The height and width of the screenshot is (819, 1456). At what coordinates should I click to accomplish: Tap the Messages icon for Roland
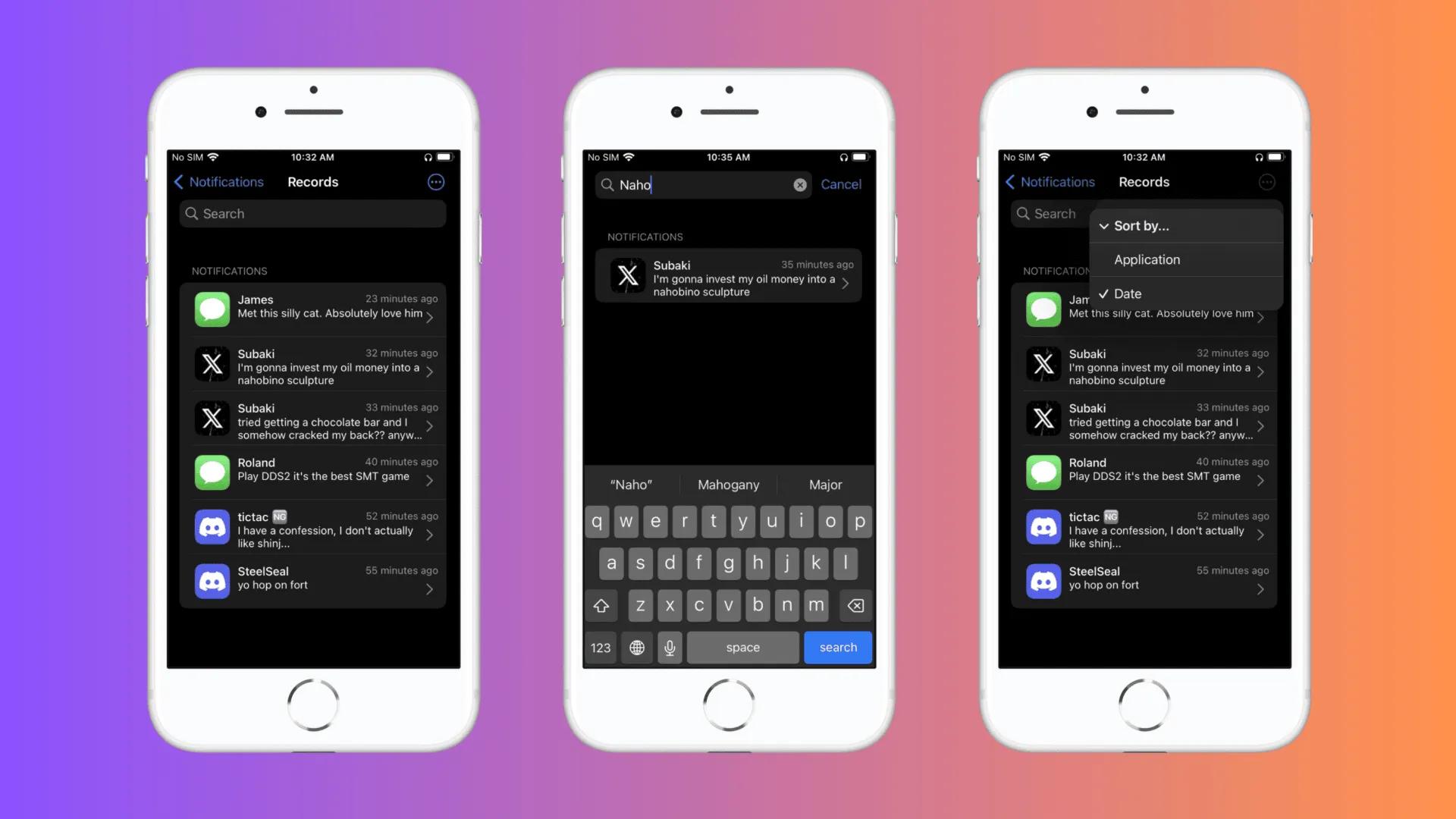211,471
